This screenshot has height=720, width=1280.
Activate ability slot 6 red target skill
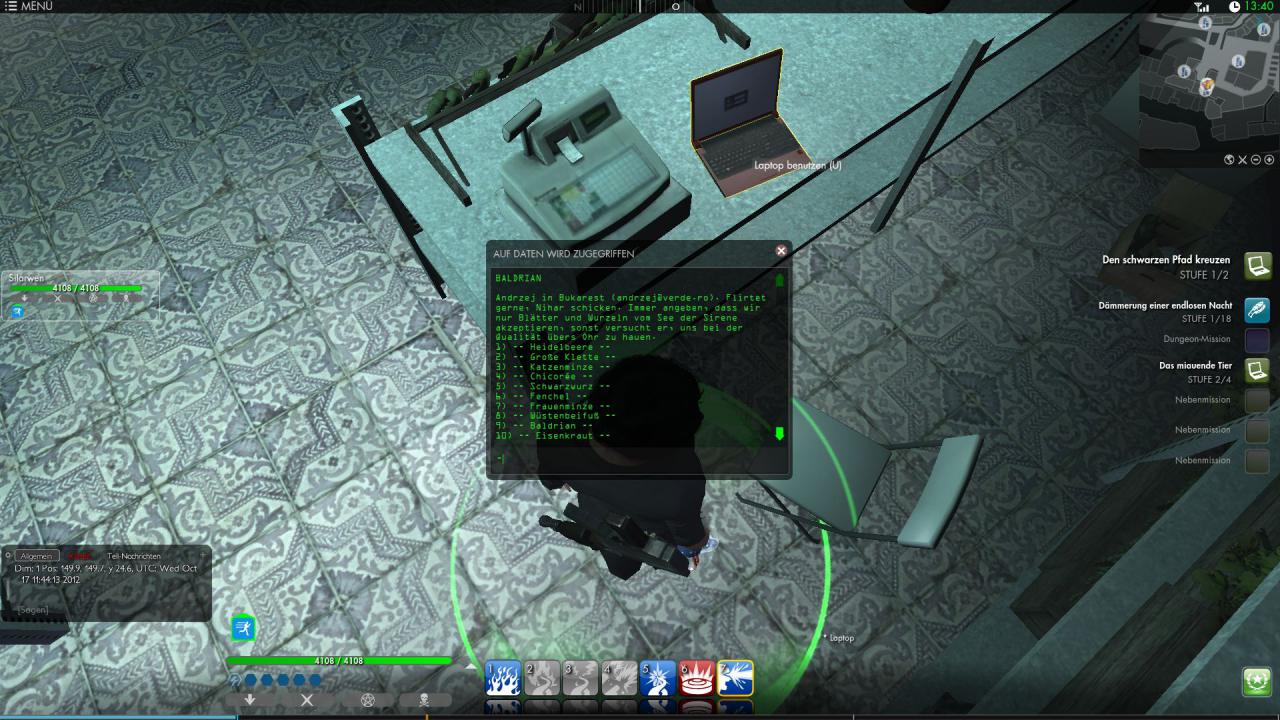[697, 678]
